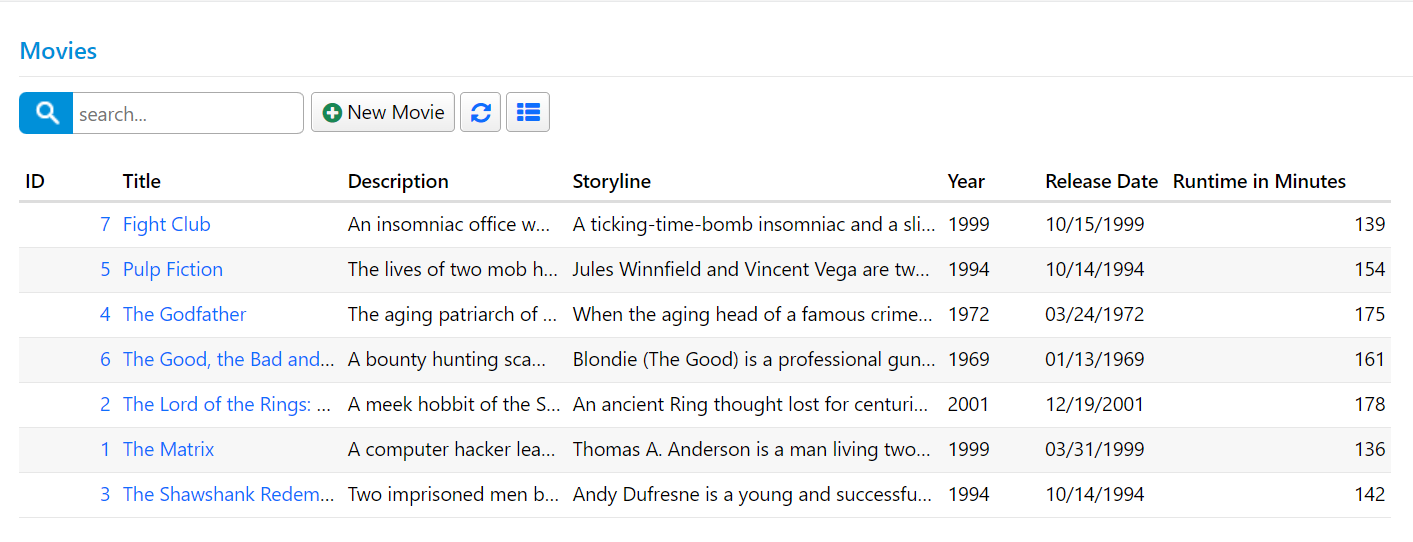Click runtime value 139
Viewport: 1413px width, 542px height.
pos(1370,224)
